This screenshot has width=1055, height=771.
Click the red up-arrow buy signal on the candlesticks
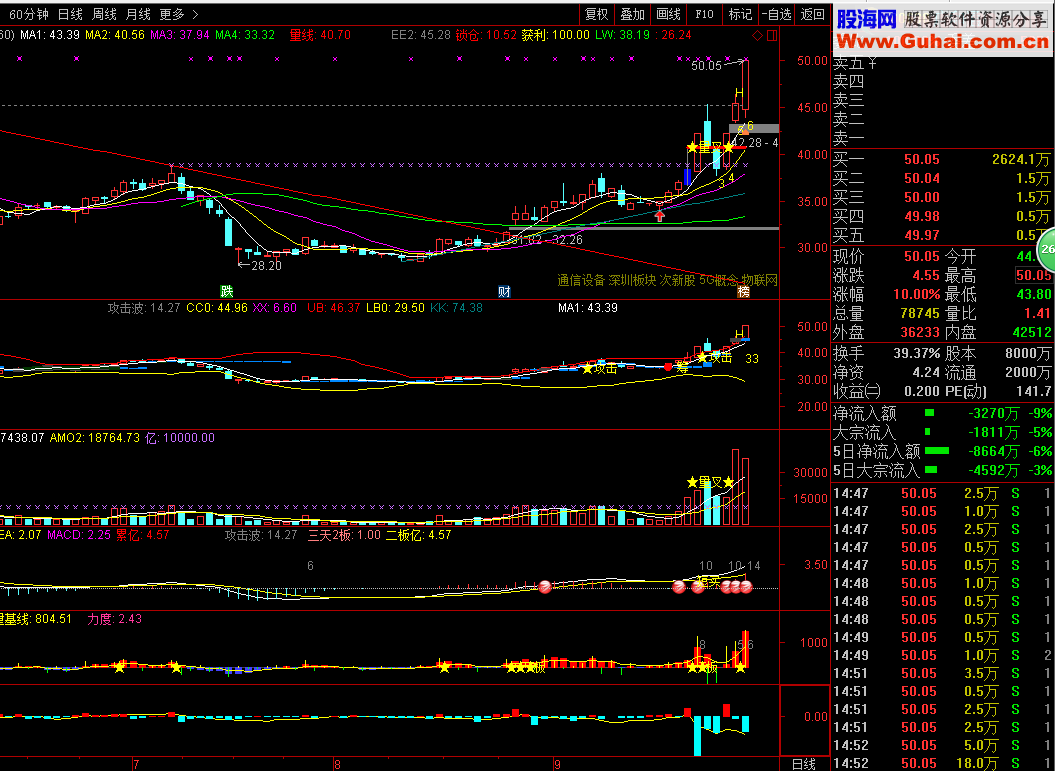660,215
